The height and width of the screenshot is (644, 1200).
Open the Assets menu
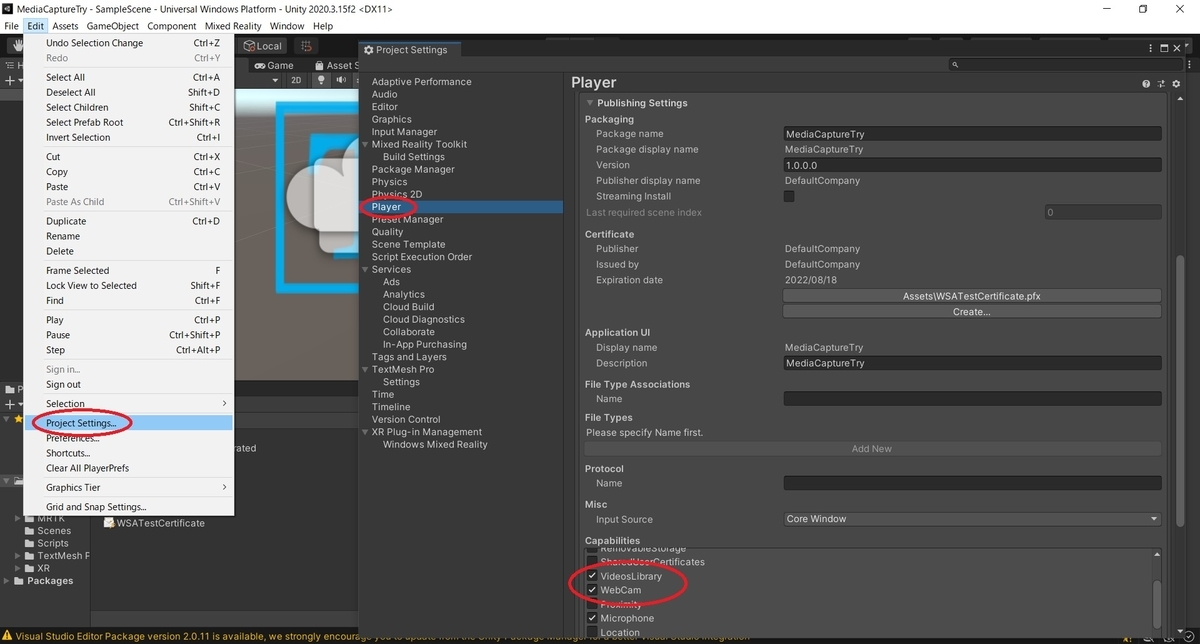(65, 26)
